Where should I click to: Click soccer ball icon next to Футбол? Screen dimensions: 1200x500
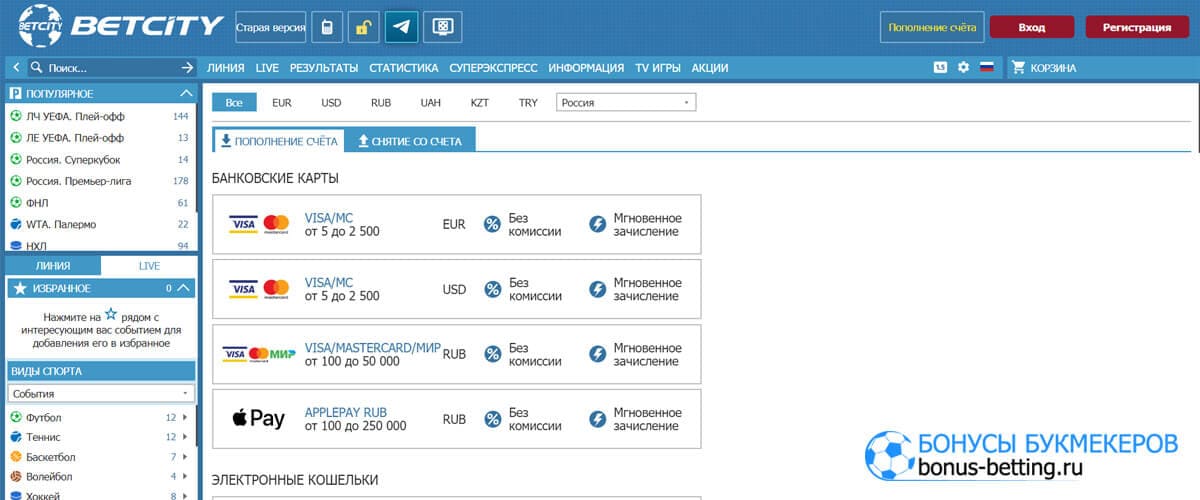[16, 417]
